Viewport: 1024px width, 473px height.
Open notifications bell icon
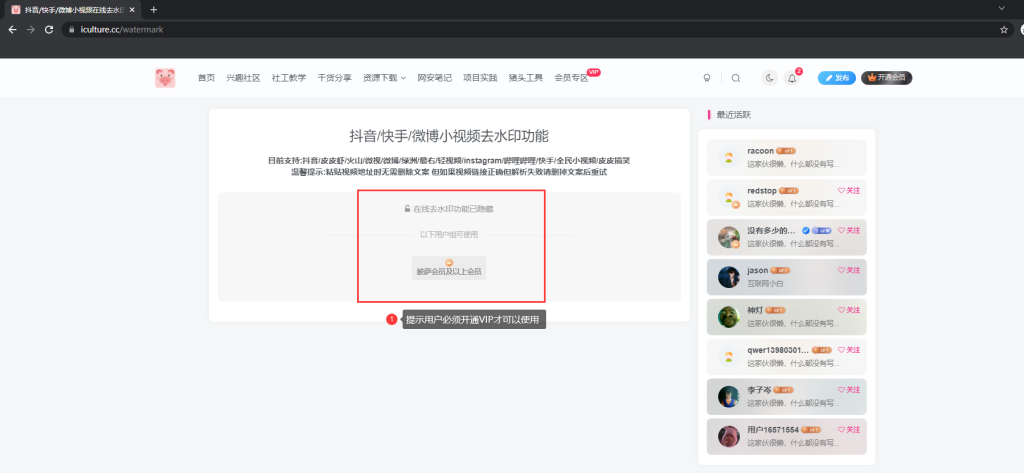(x=792, y=78)
